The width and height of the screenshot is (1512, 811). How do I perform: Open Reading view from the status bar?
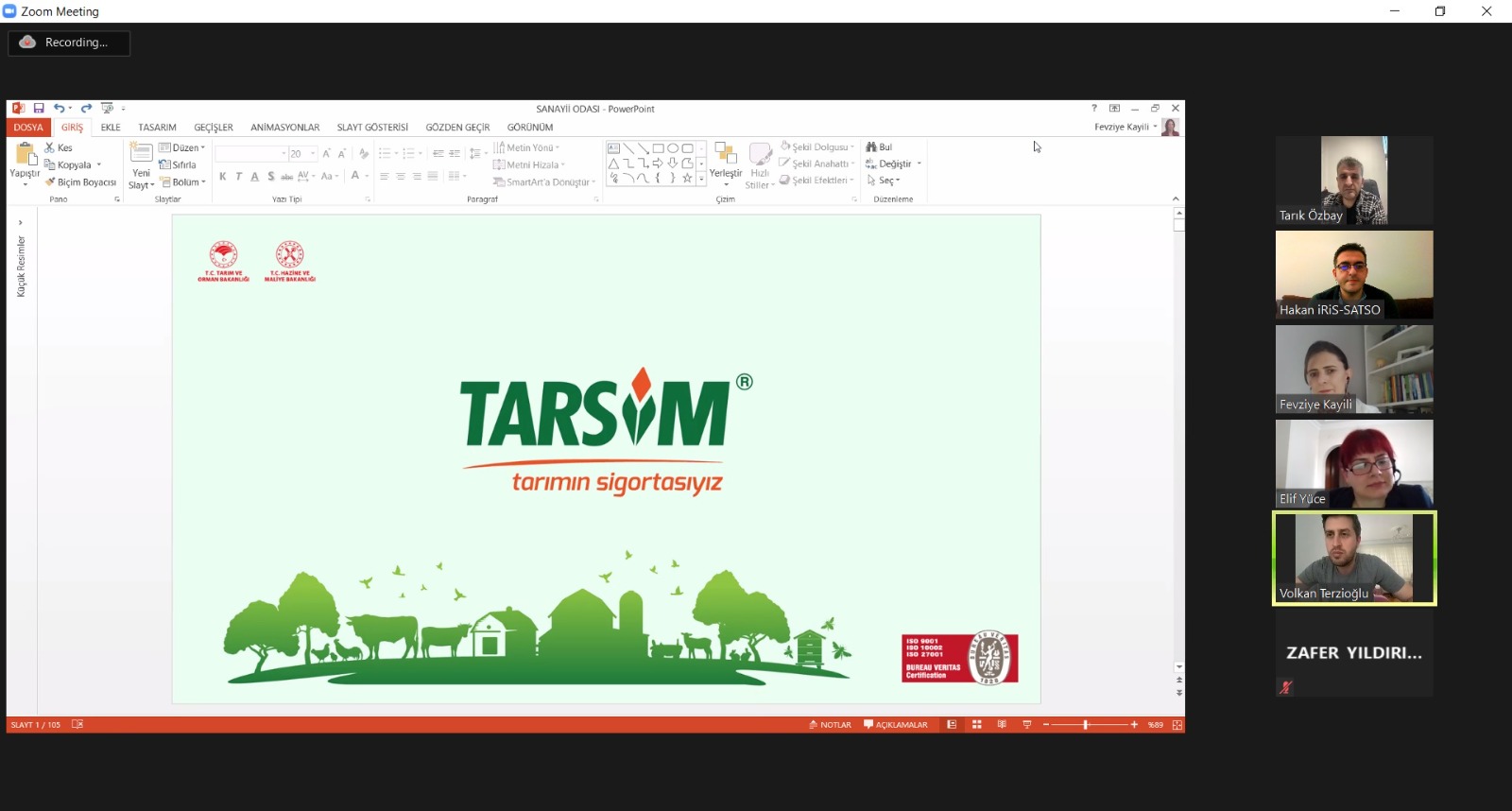(1002, 725)
